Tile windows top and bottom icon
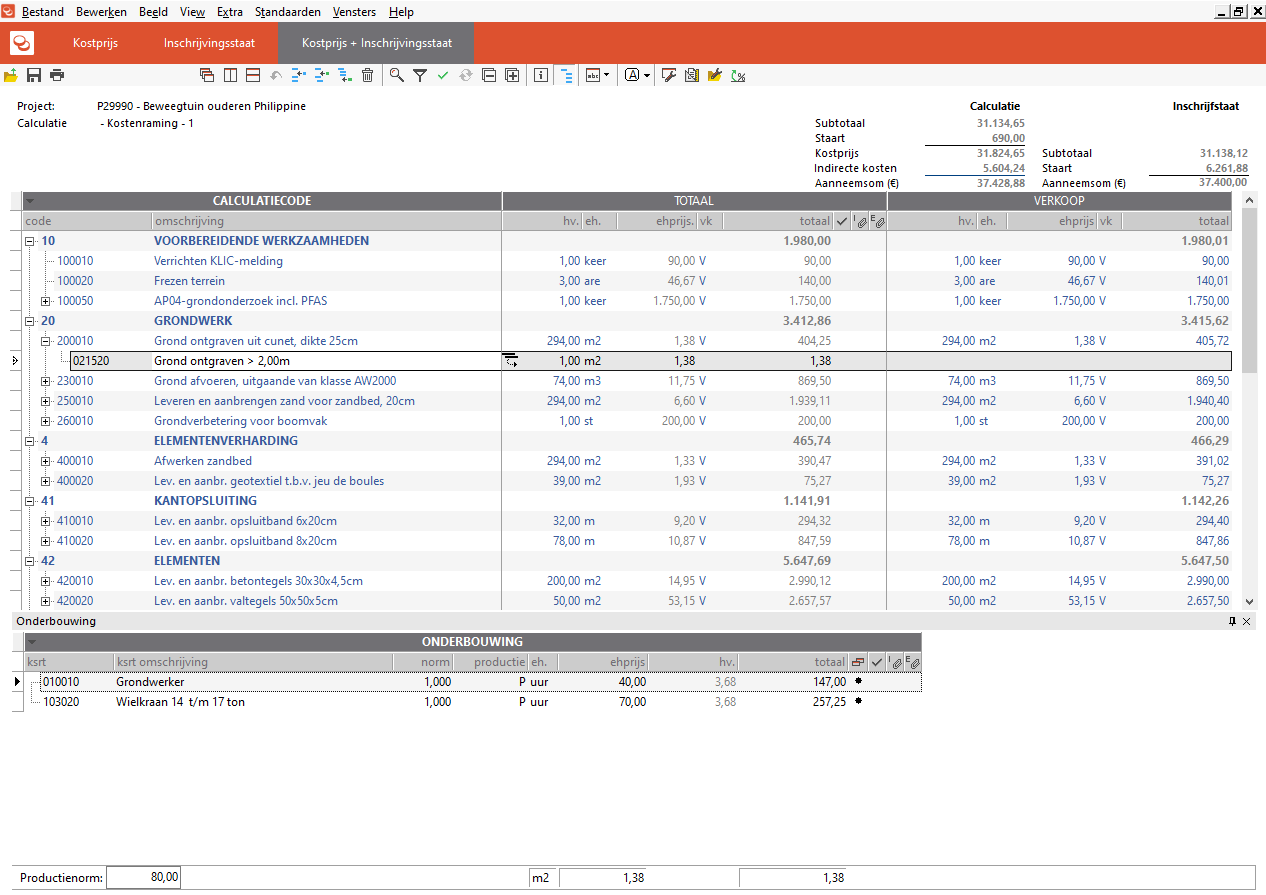Screen dimensions: 1266x895 pos(253,75)
